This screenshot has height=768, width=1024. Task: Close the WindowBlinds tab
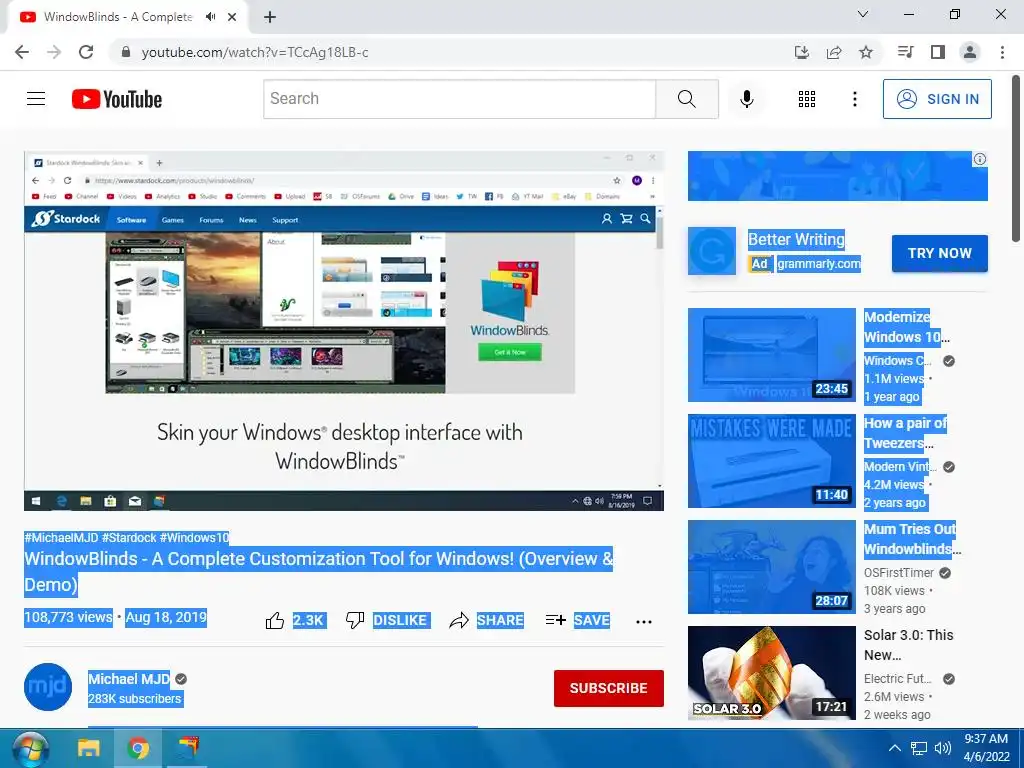232,17
